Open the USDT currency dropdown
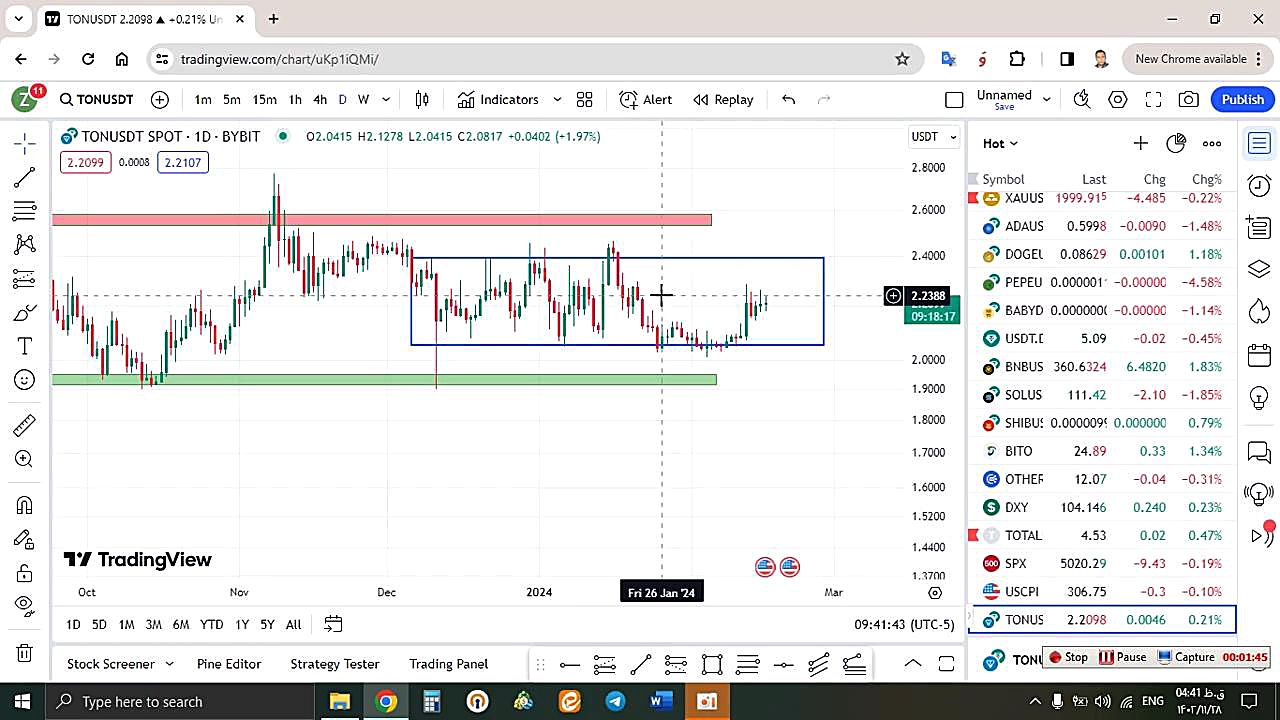 [x=934, y=136]
